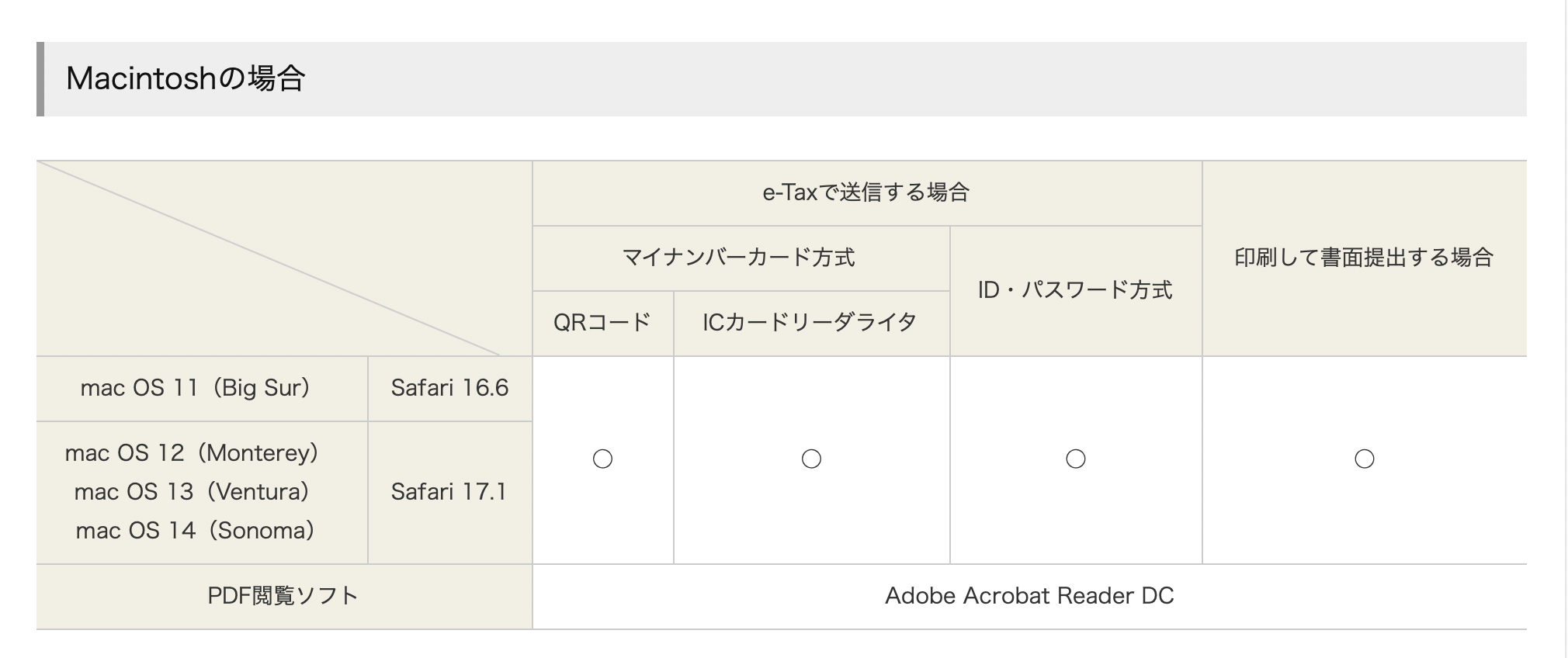Click the Safari 17.1 cell
Screen dimensions: 1568x658
(x=449, y=492)
